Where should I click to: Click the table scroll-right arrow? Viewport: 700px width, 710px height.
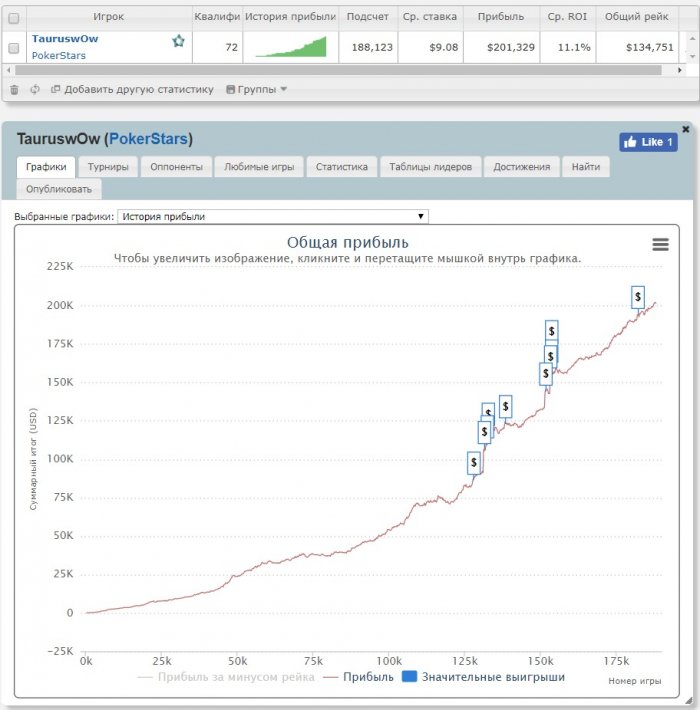[679, 70]
